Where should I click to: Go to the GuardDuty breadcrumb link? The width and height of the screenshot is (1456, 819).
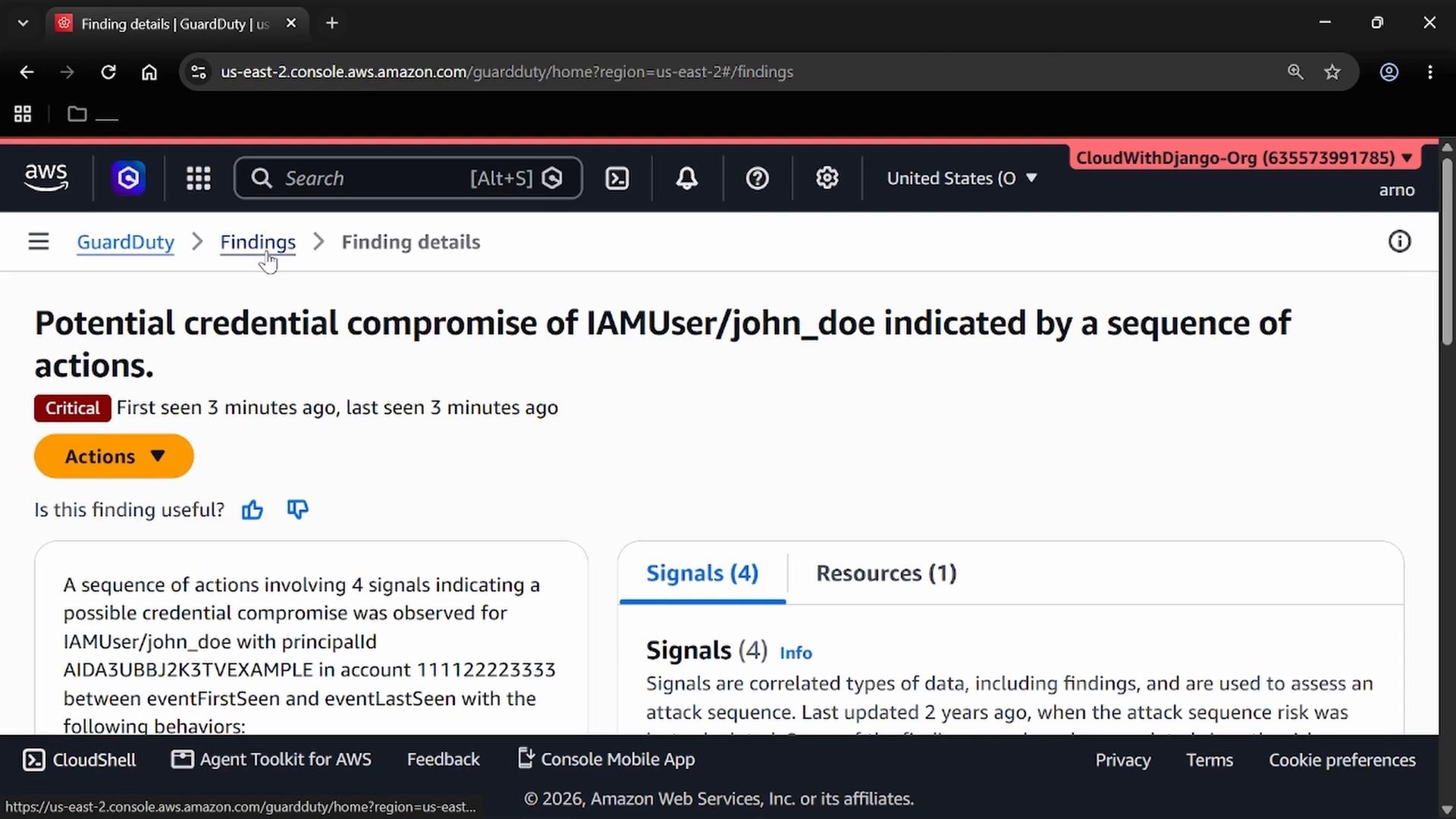(126, 242)
